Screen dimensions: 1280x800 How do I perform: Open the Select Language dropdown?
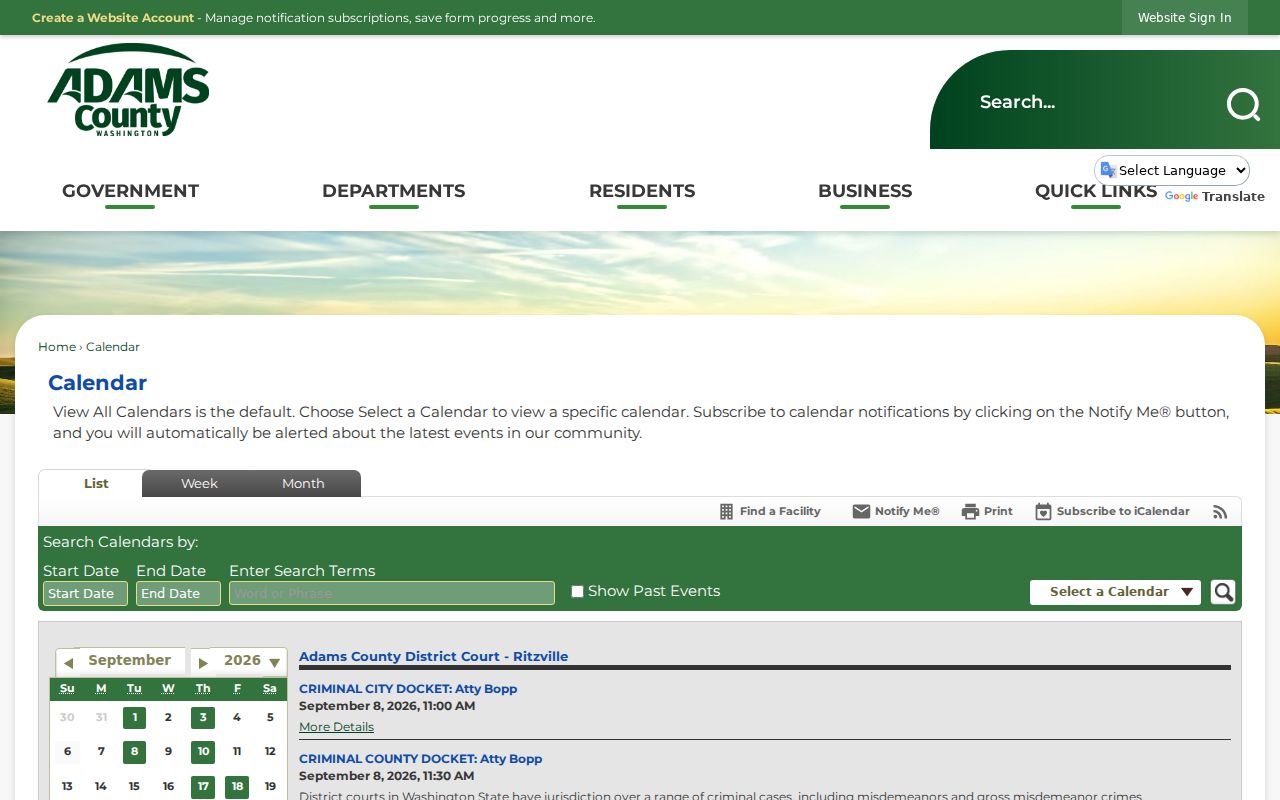(x=1172, y=170)
